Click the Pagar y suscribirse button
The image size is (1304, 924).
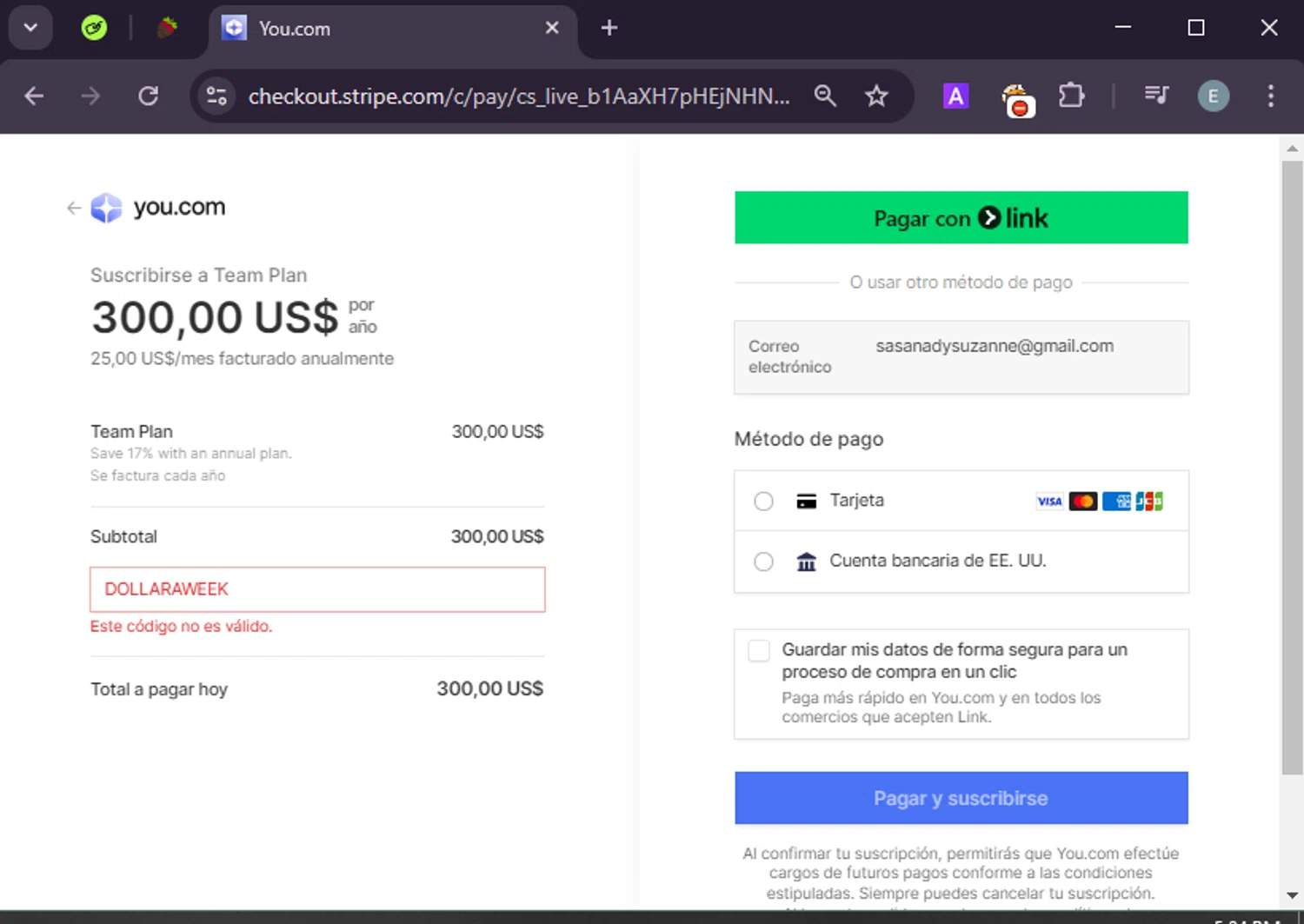click(961, 798)
